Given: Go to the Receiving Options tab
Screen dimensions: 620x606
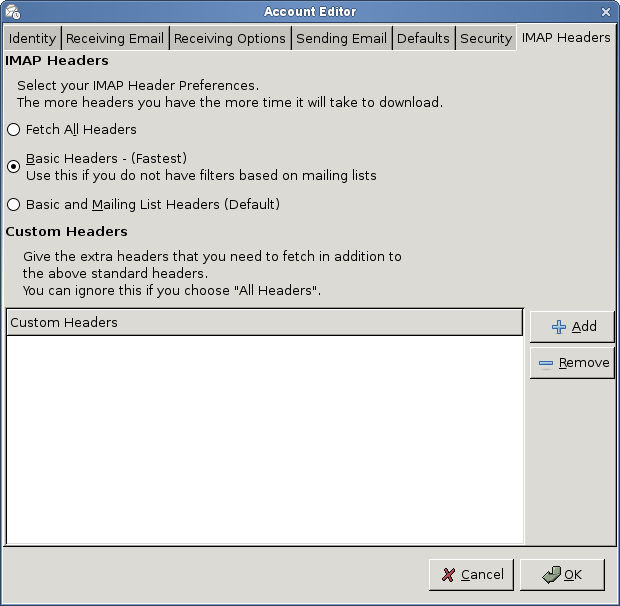Looking at the screenshot, I should coord(230,38).
